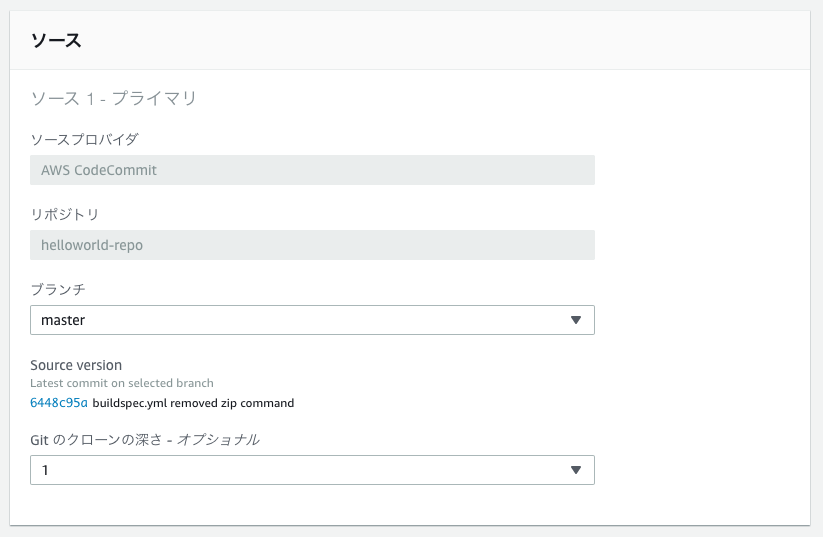Click the リポジトリ label
The image size is (823, 537).
point(64,214)
